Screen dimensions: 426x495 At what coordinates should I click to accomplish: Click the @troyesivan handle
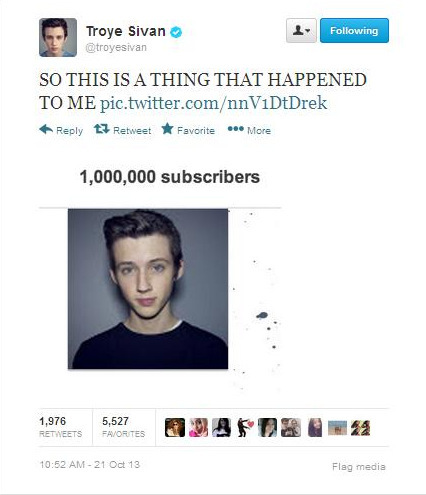point(116,48)
